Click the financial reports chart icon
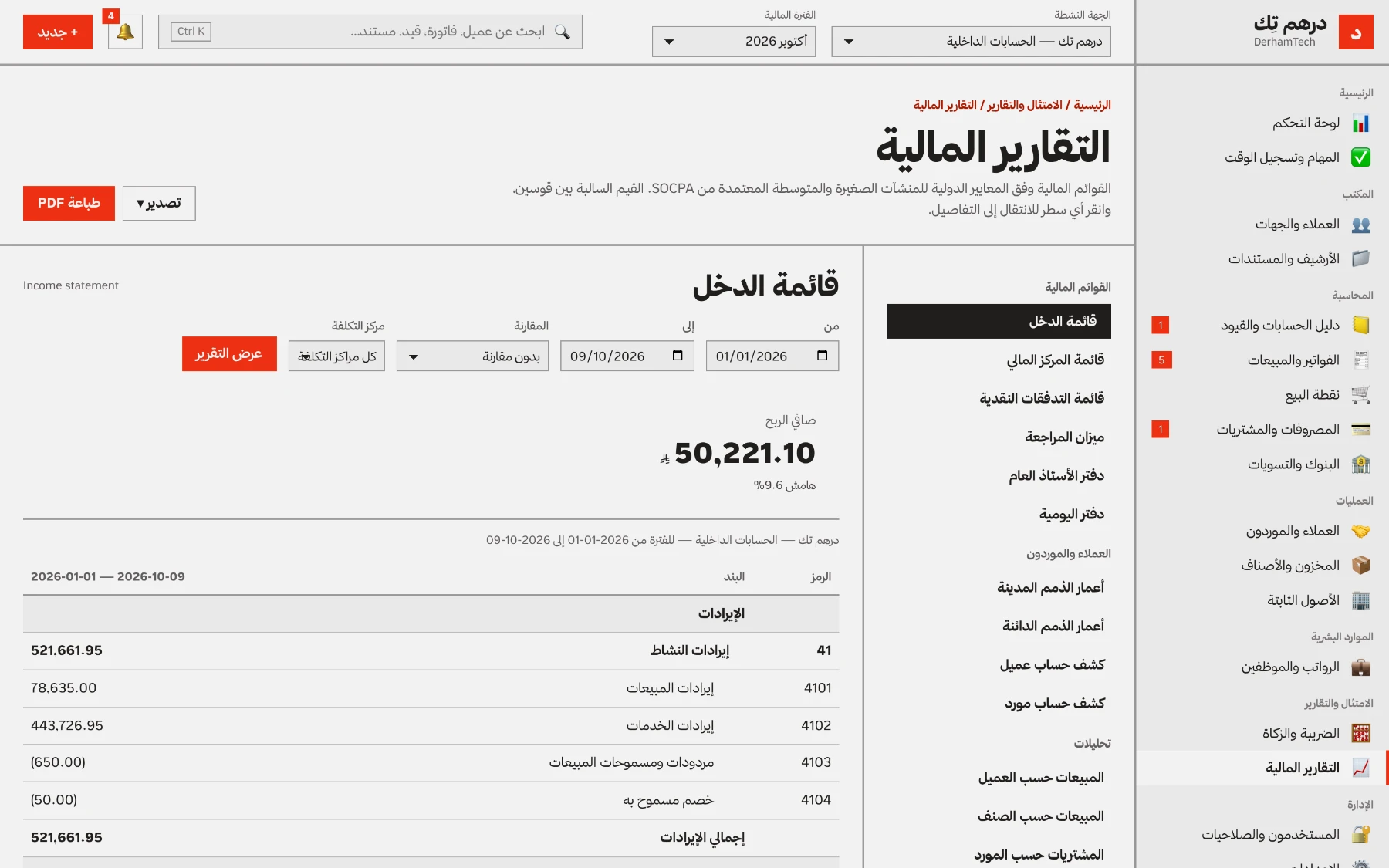 click(1360, 768)
